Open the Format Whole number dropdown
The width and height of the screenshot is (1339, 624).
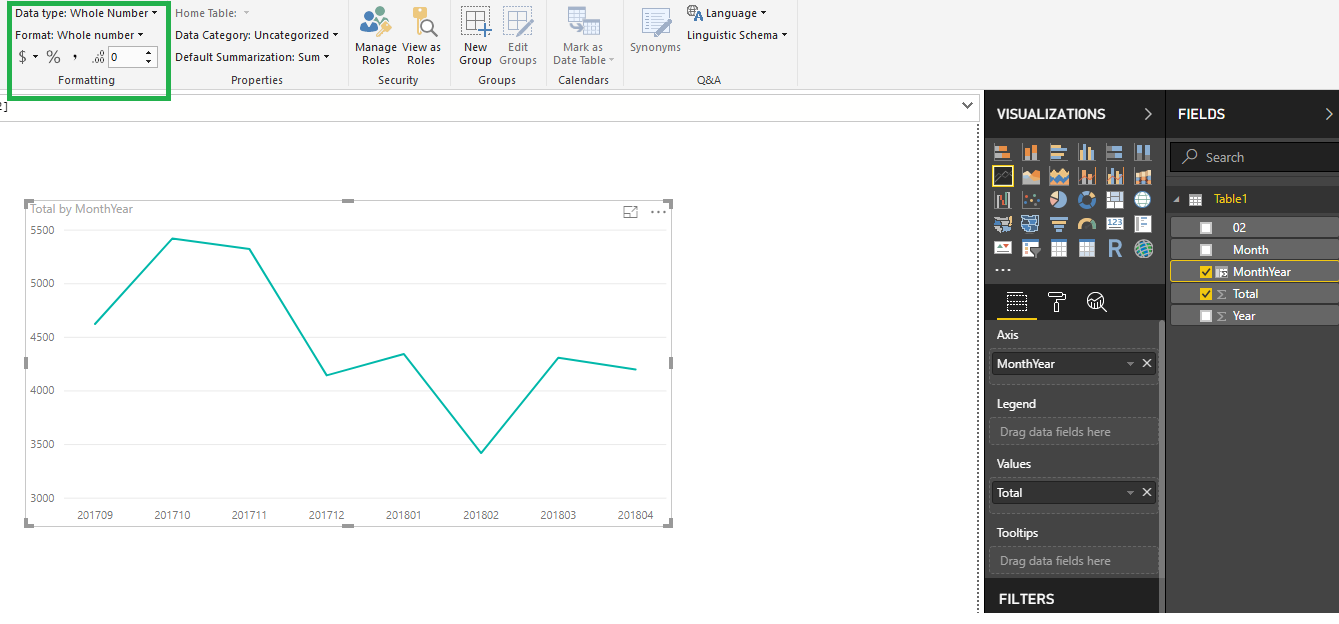click(79, 35)
